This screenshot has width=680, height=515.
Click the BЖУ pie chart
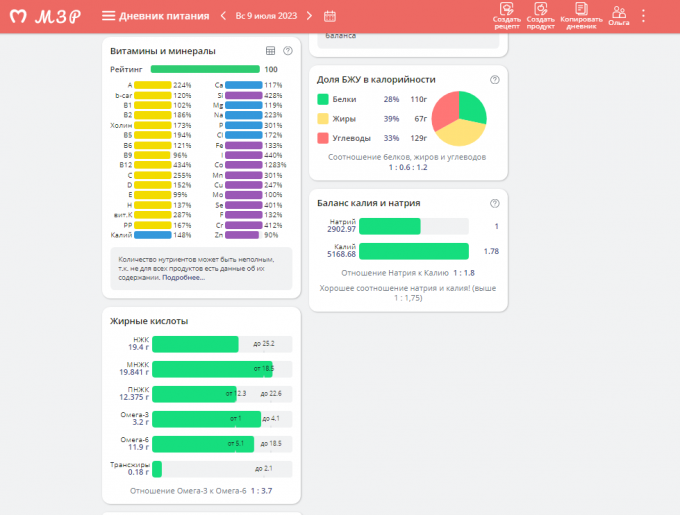[x=459, y=119]
